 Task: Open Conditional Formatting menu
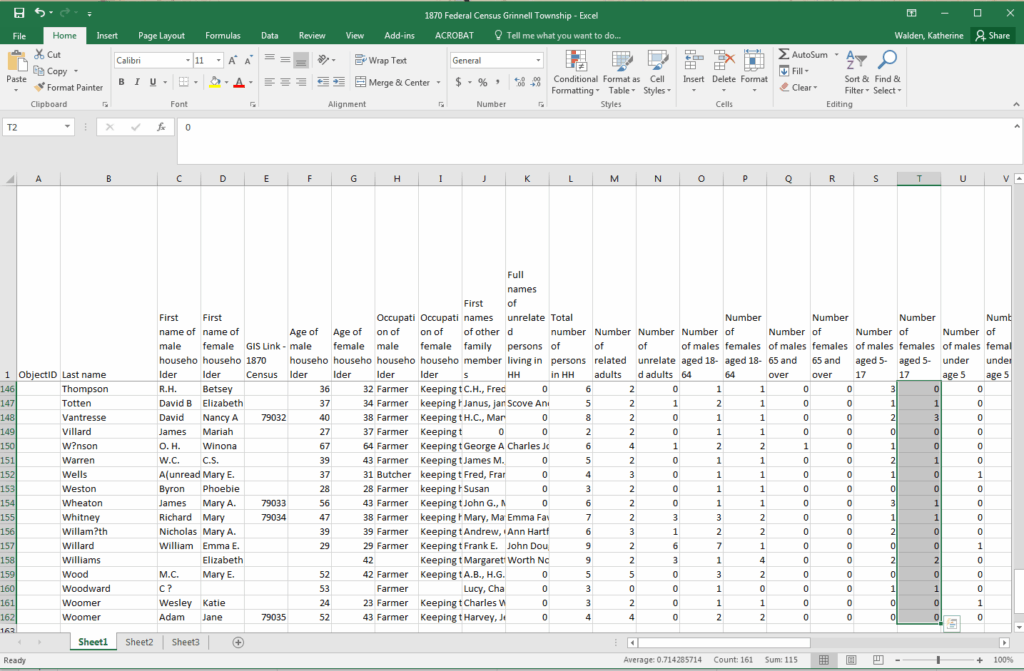tap(575, 73)
